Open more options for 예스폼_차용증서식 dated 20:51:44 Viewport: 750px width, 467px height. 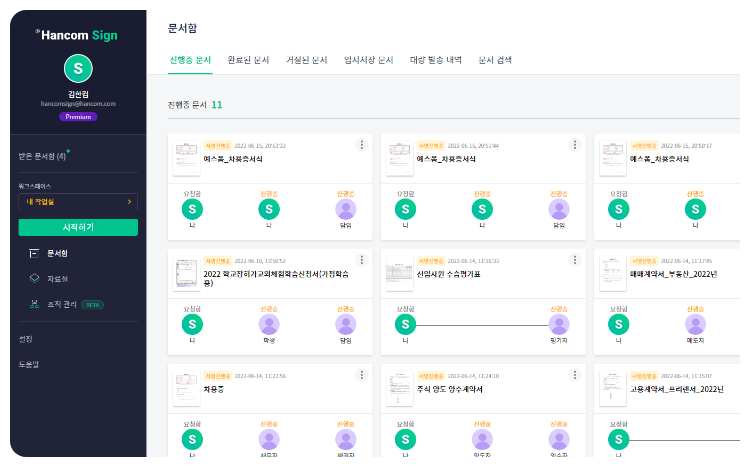pyautogui.click(x=575, y=145)
